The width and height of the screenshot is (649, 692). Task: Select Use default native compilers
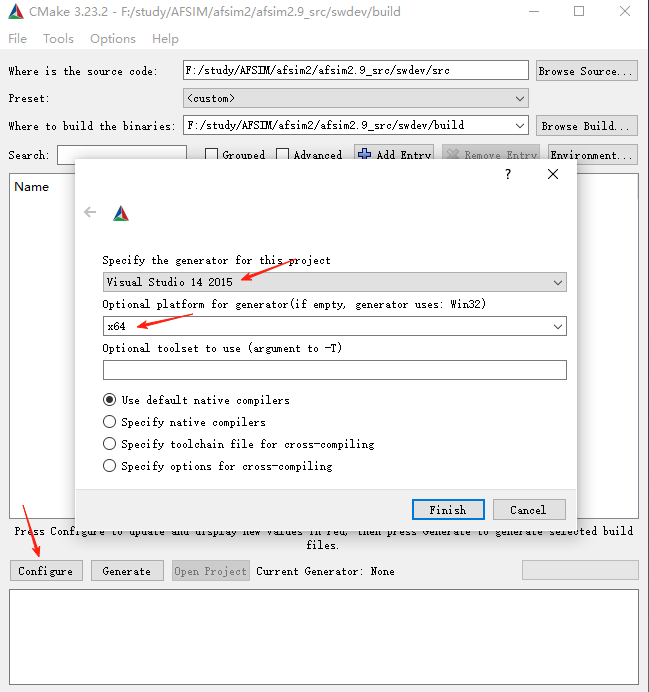[x=109, y=400]
